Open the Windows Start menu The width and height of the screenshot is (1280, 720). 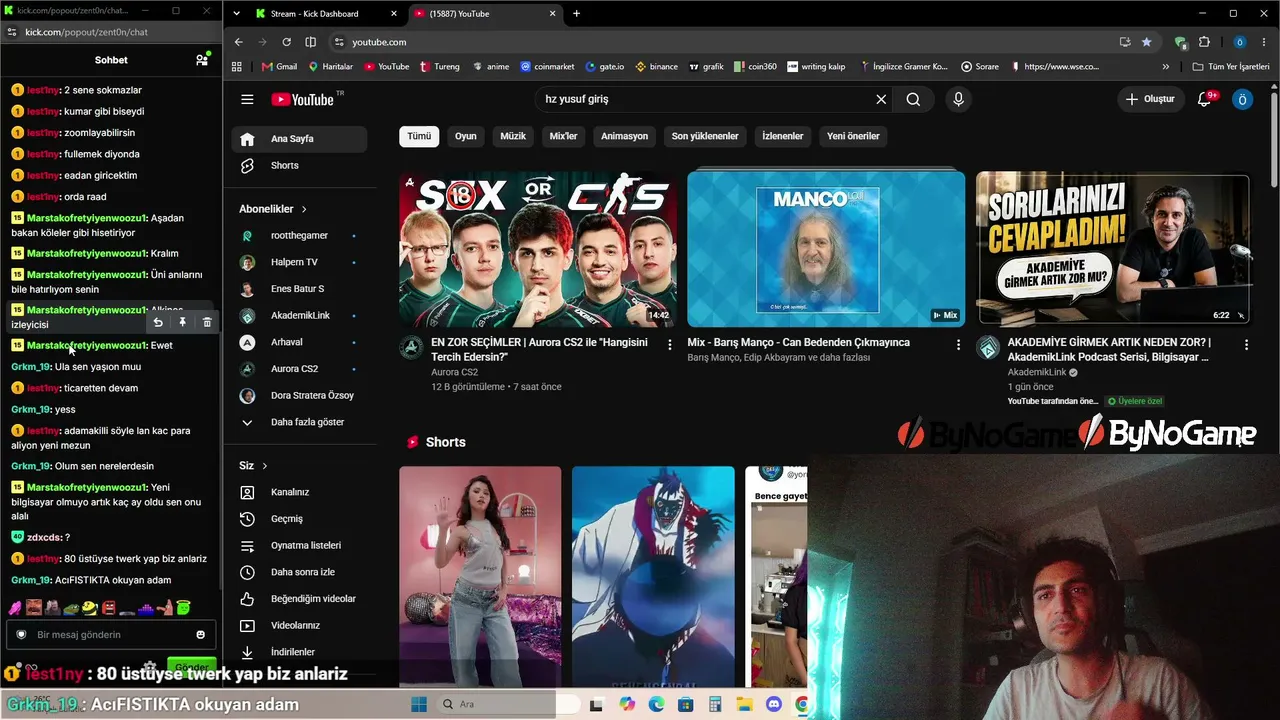tap(418, 704)
